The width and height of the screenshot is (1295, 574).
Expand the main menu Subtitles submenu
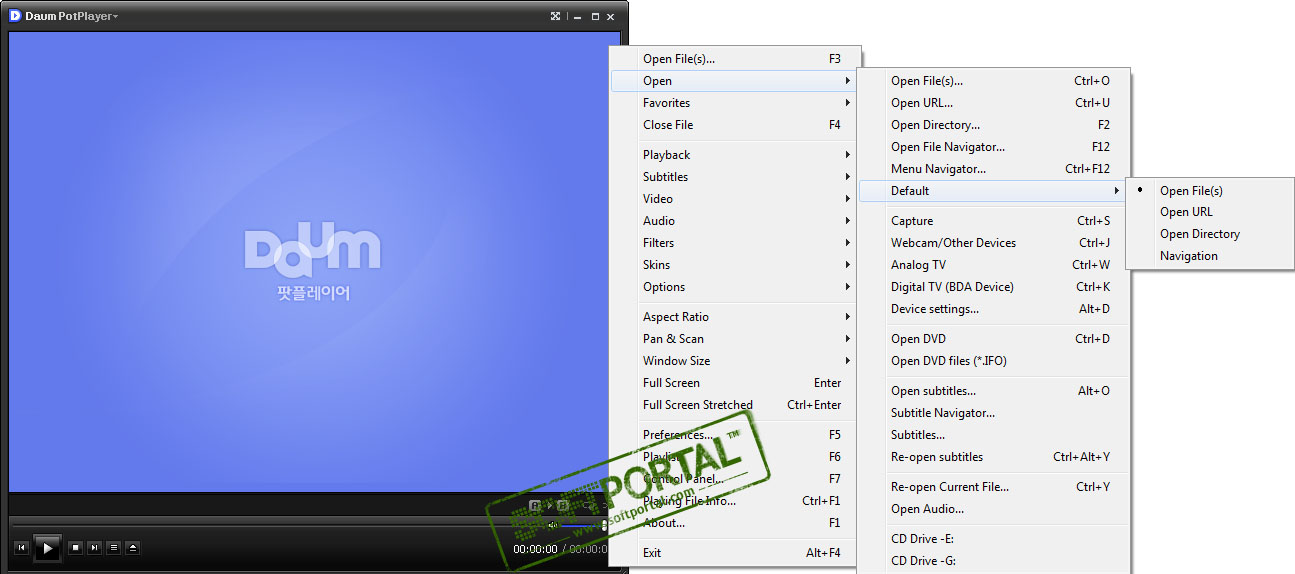(735, 177)
